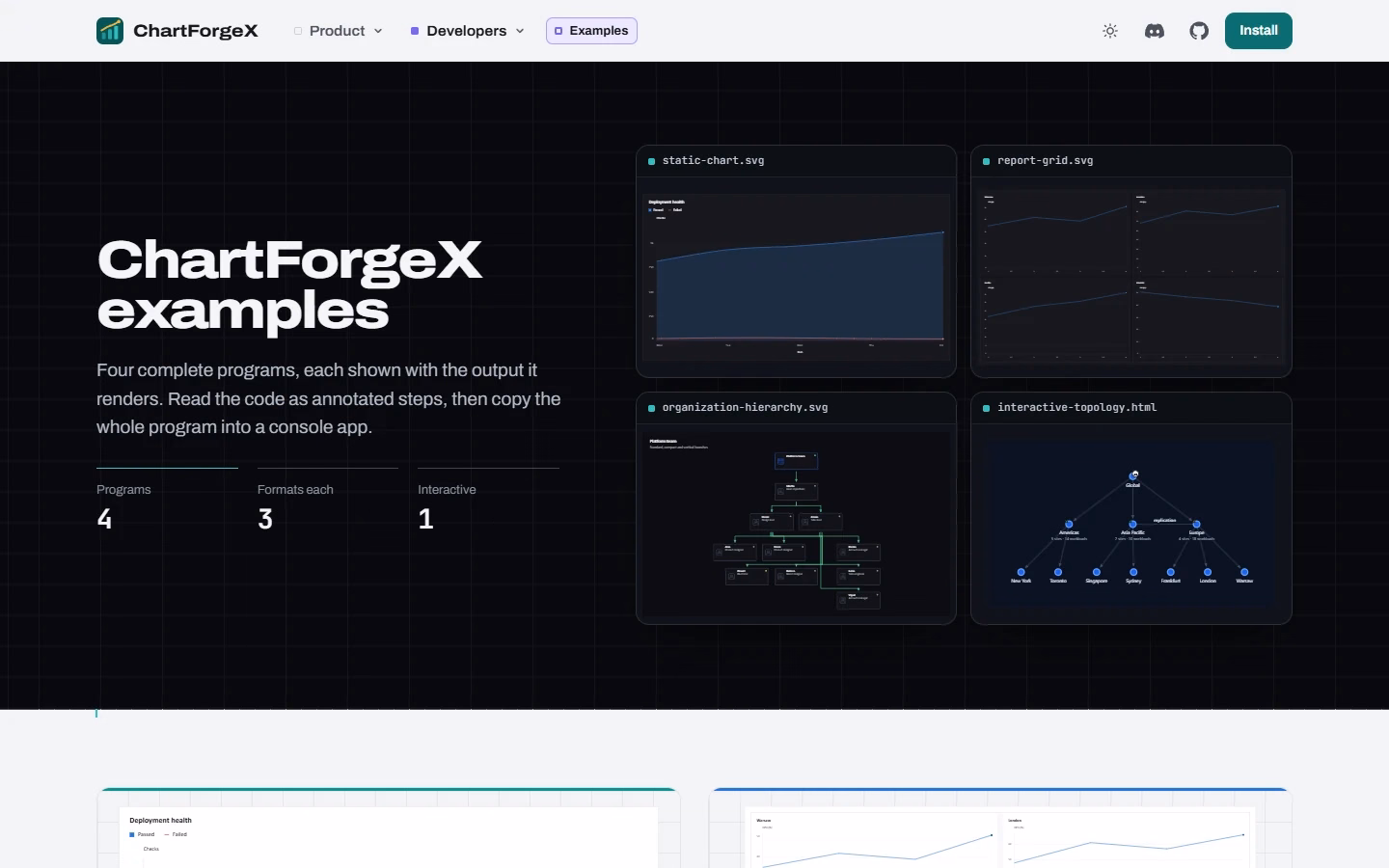Toggle the light/dark theme sun icon

click(1110, 31)
